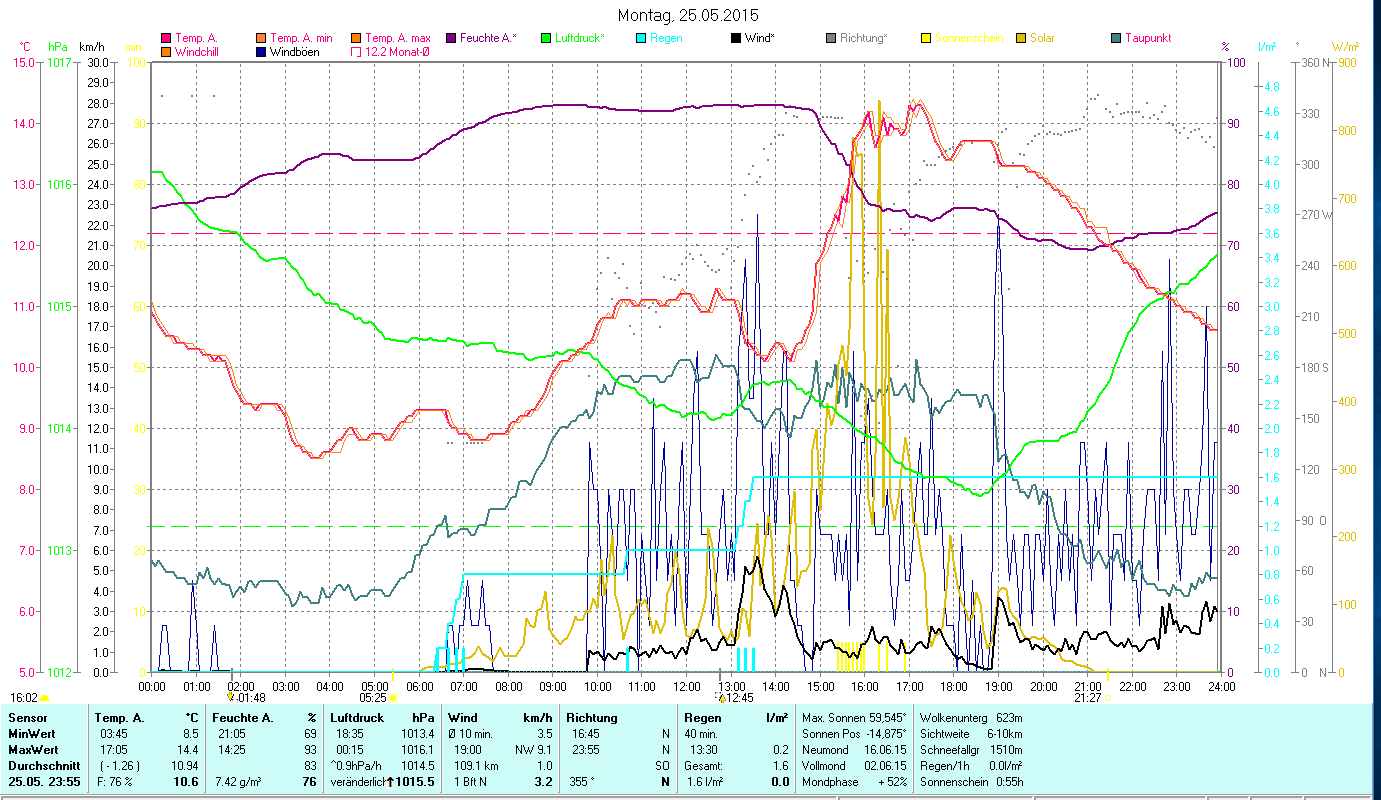The width and height of the screenshot is (1381, 800).
Task: Click the Temp. A. min legend square
Action: [x=262, y=38]
